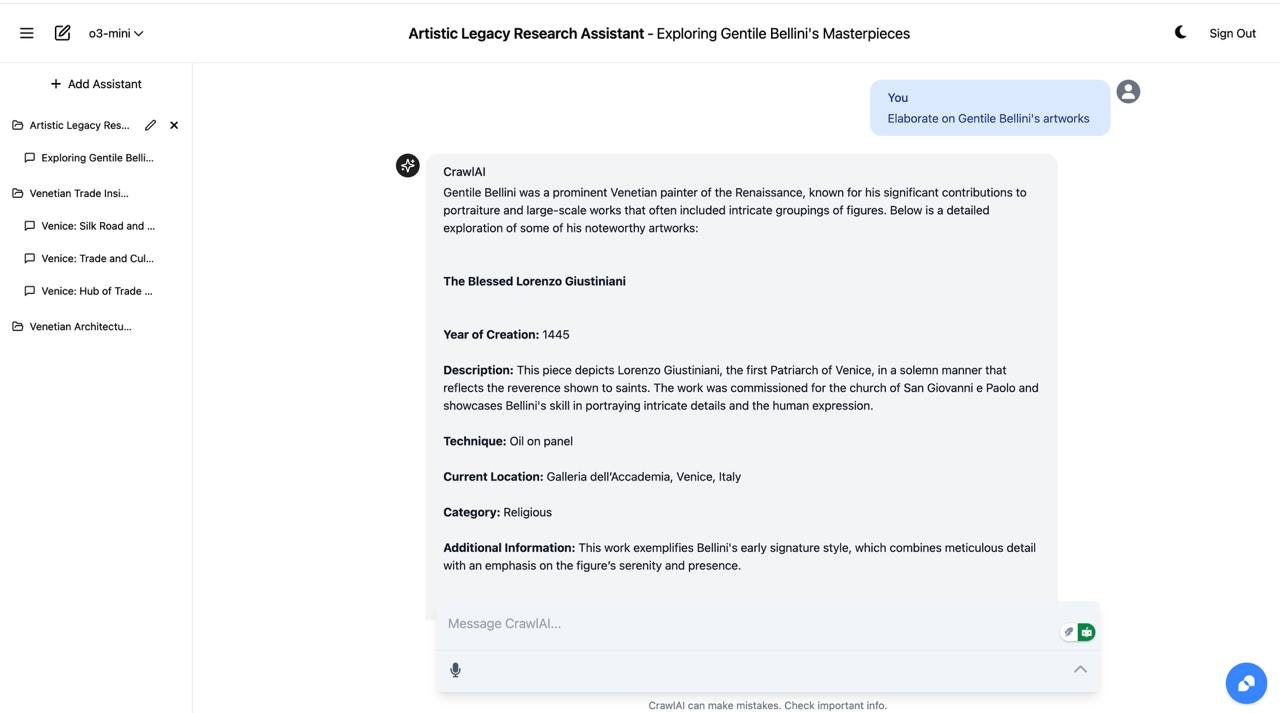Click the microphone voice input icon

point(455,670)
